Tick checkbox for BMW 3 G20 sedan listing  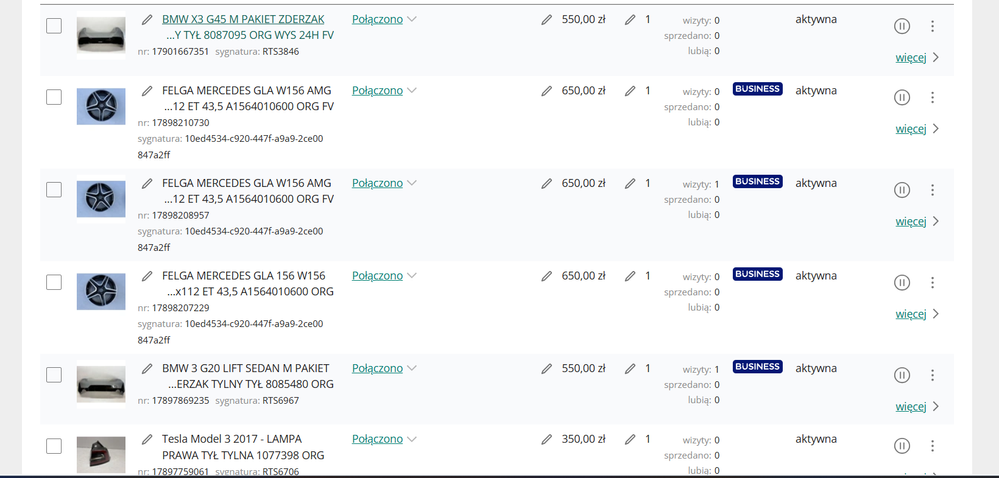click(x=54, y=375)
